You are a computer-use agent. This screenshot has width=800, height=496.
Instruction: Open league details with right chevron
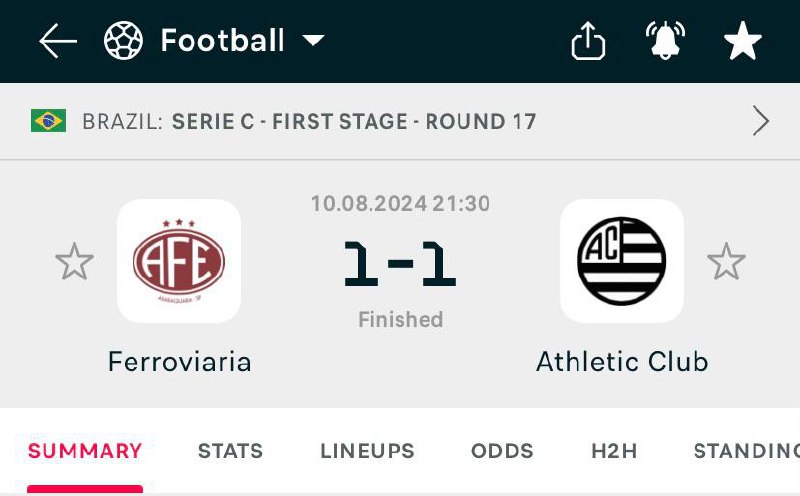761,122
